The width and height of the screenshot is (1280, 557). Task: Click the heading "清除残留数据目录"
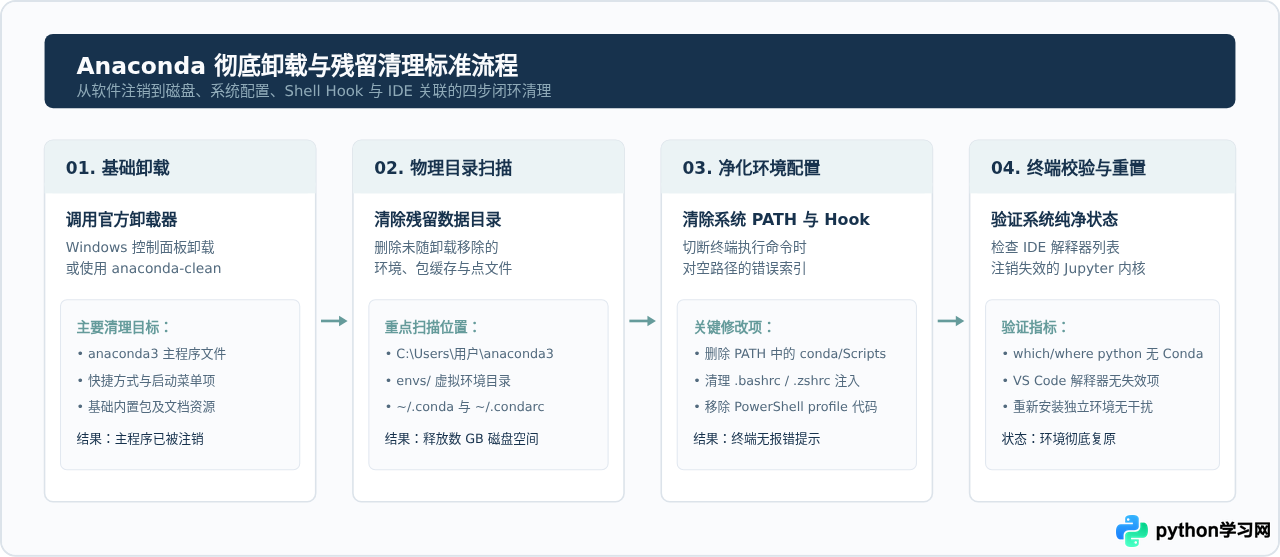[x=438, y=220]
